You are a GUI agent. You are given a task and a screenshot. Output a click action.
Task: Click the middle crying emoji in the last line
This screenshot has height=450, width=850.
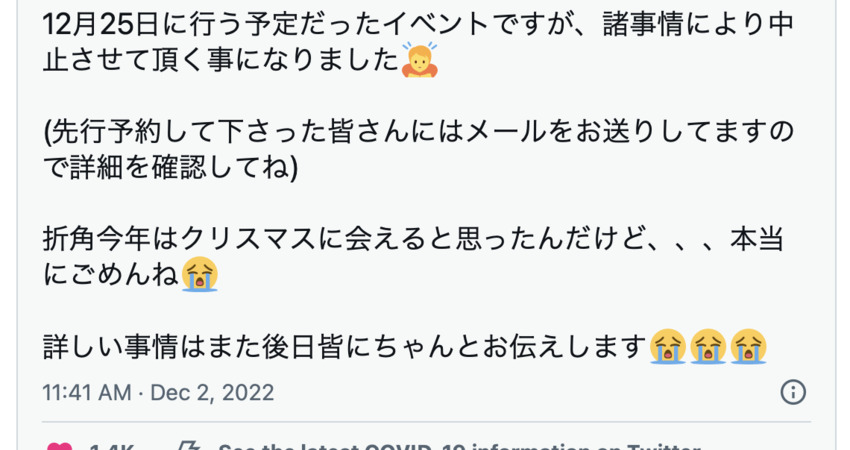coord(708,346)
